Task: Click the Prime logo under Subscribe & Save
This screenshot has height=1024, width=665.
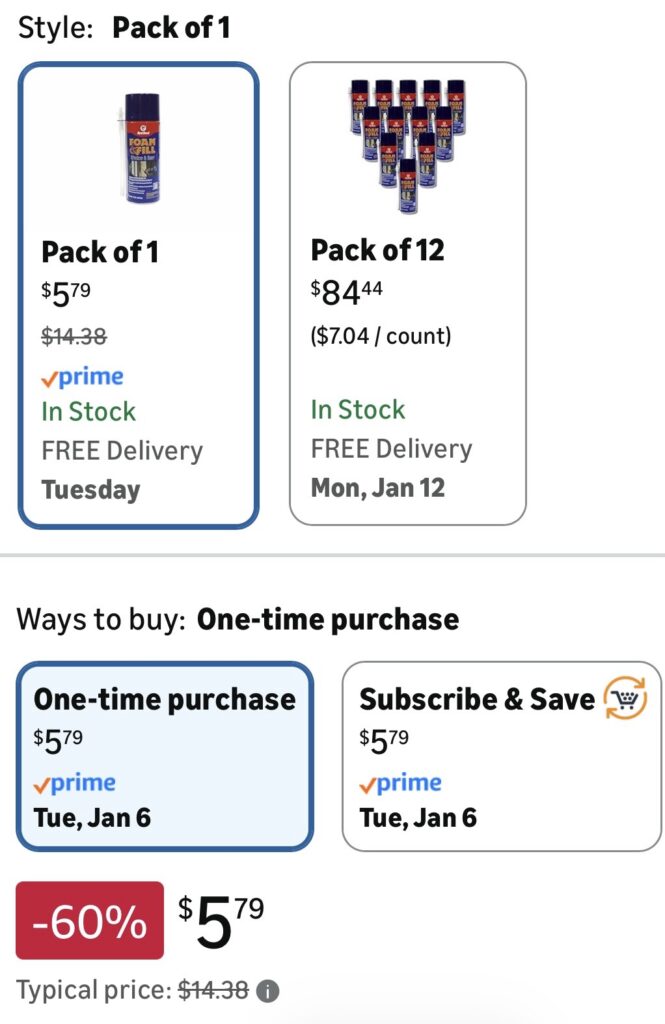Action: [400, 783]
